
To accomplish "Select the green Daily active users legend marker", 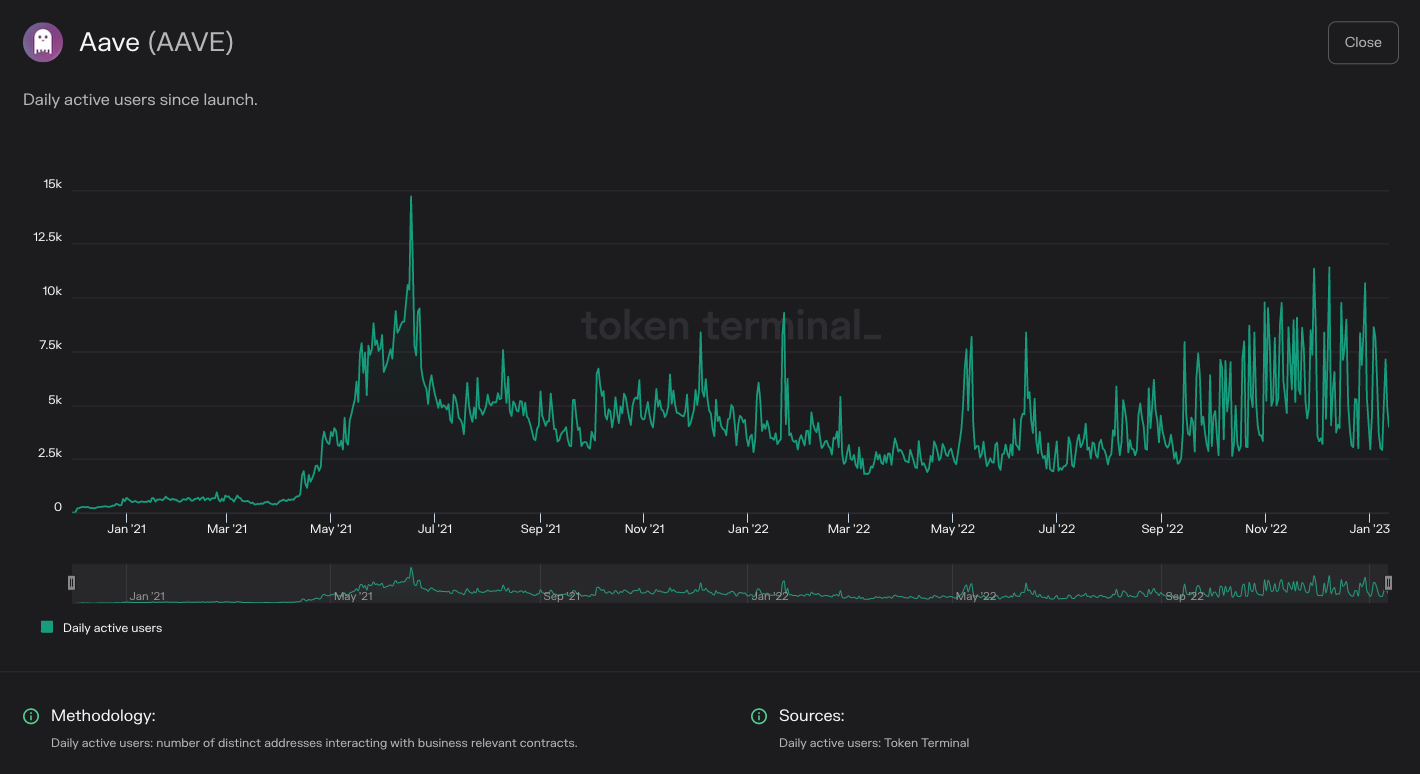I will [45, 627].
